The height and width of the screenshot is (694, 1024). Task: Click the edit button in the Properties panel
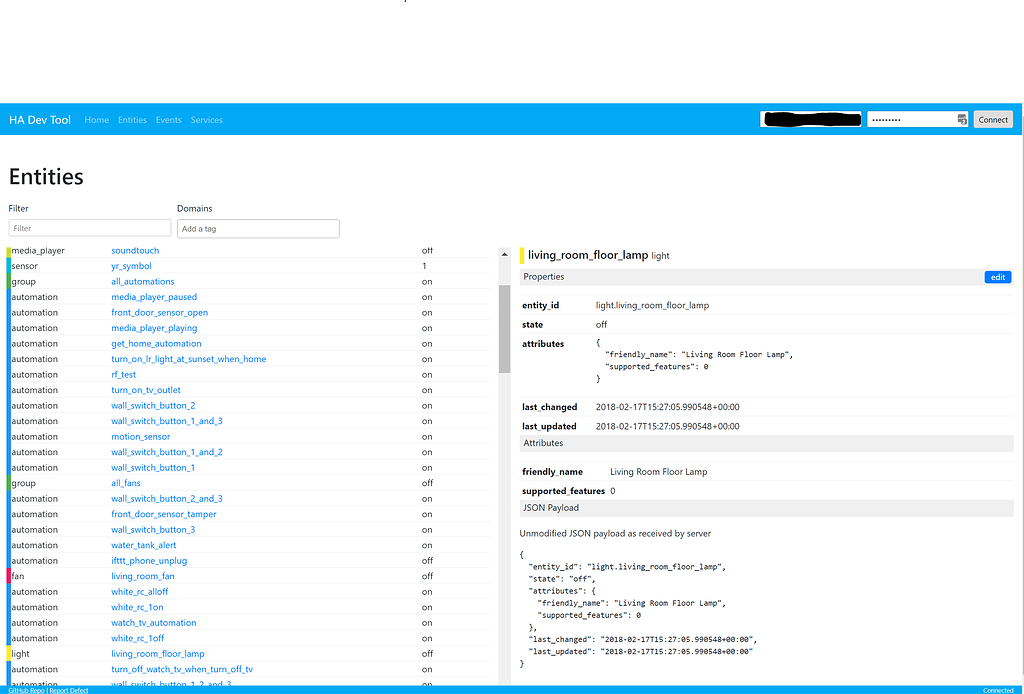tap(997, 277)
